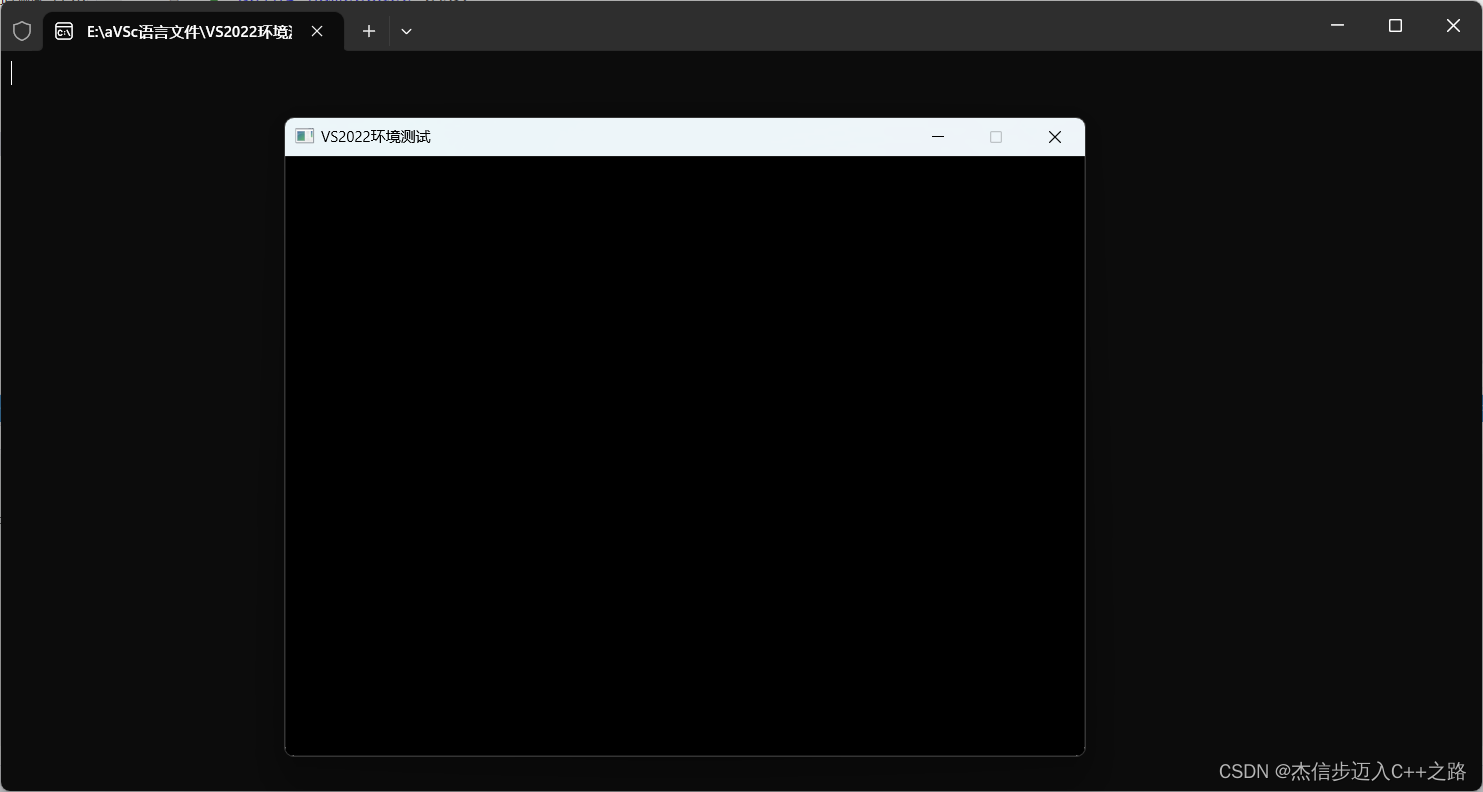Close the terminal window
Viewport: 1483px width, 792px height.
pyautogui.click(x=1453, y=25)
